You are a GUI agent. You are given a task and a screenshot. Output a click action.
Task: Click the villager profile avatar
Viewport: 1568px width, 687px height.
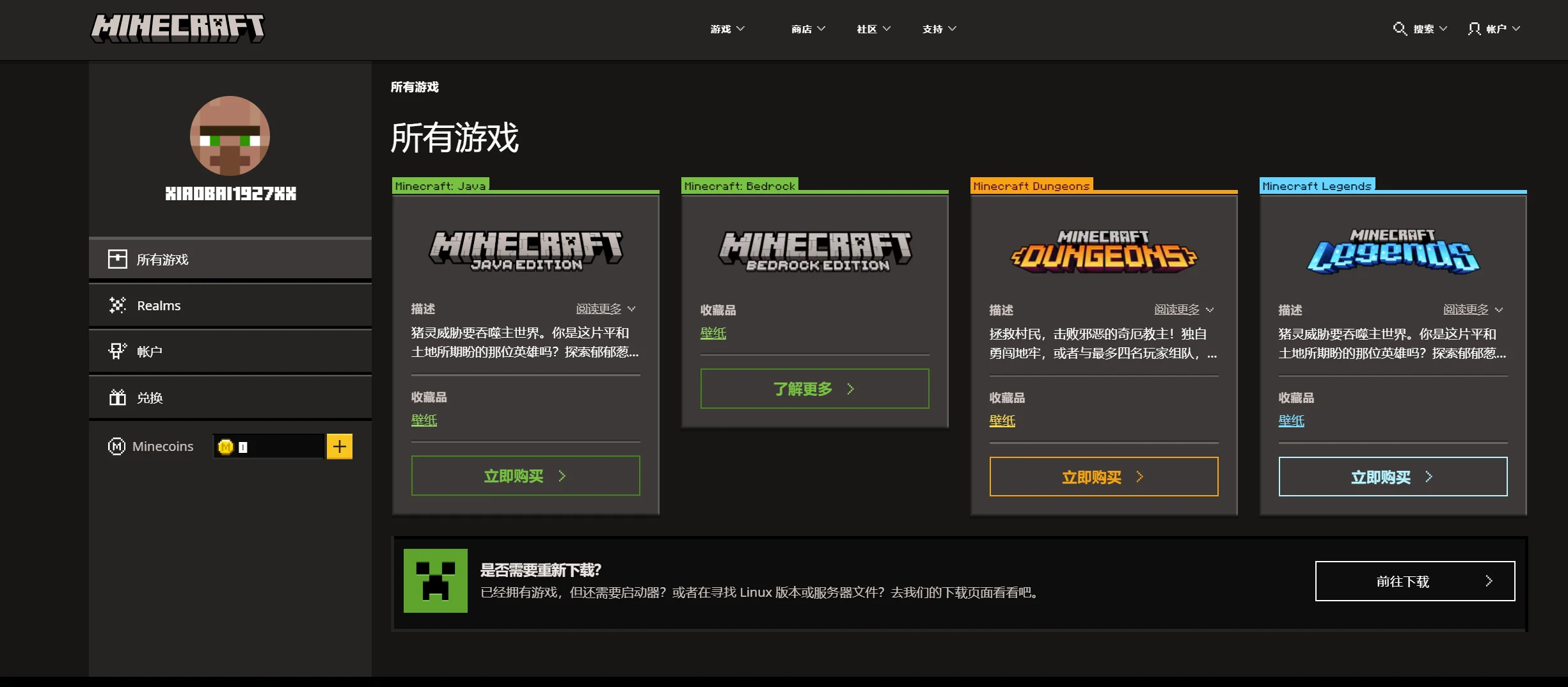(x=230, y=136)
